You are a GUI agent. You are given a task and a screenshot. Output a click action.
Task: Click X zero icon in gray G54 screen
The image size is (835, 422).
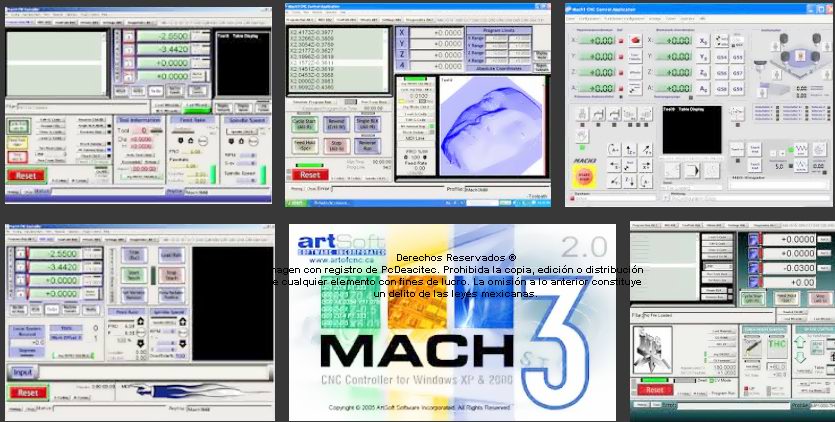click(x=703, y=40)
